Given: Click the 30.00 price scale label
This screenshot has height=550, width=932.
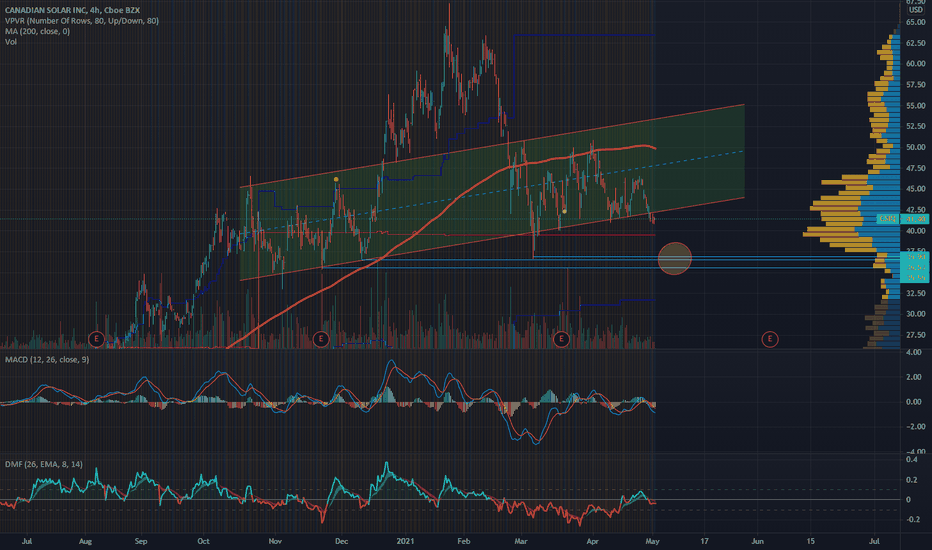Looking at the screenshot, I should click(915, 314).
